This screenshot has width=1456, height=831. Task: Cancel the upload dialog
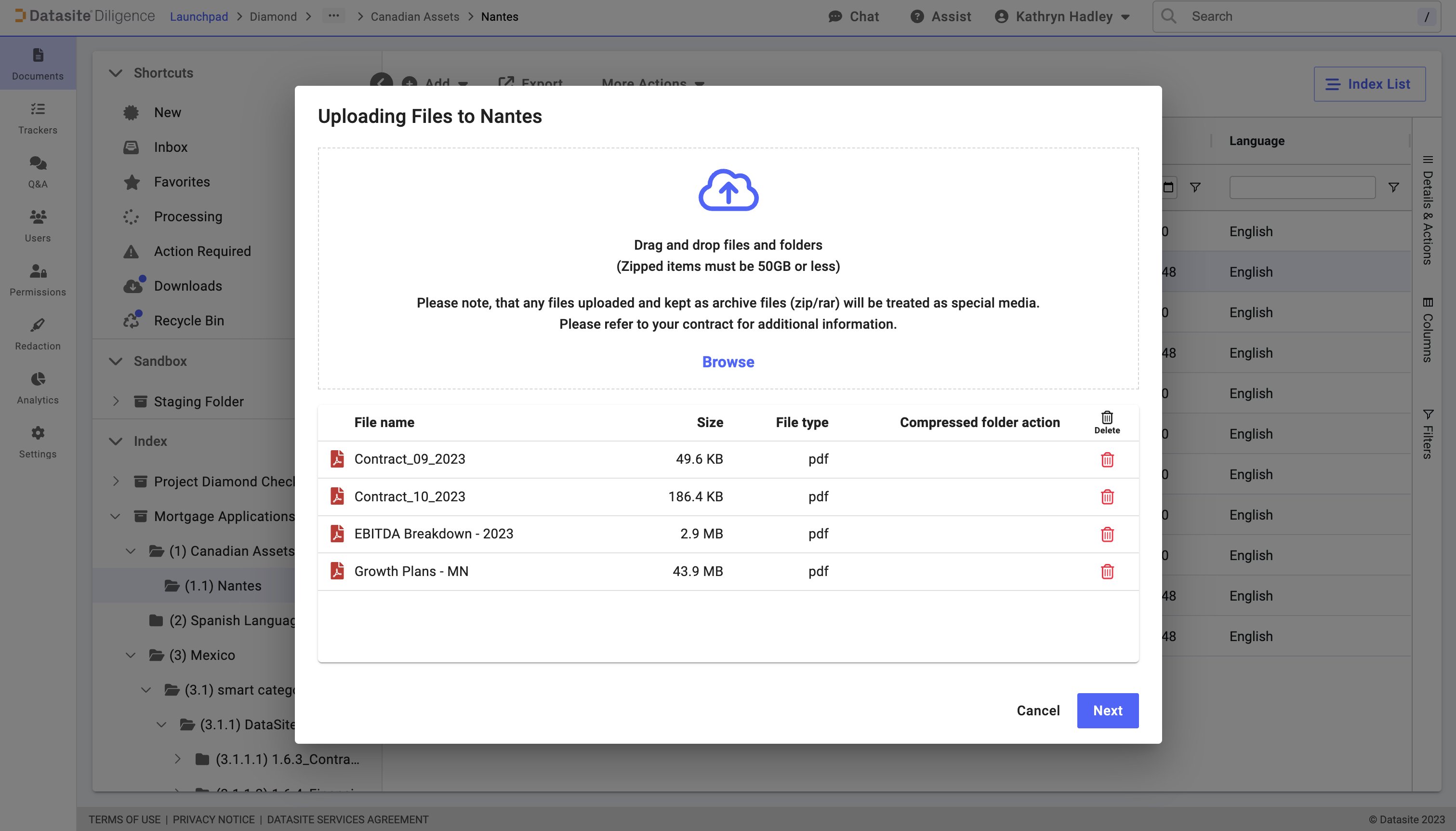click(1037, 710)
